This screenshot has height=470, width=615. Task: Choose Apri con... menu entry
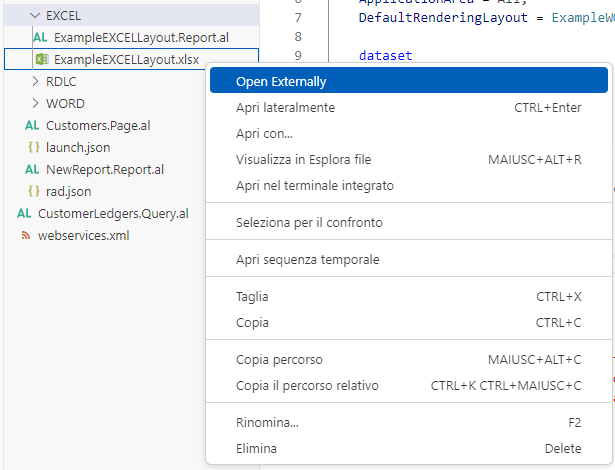[x=409, y=133]
